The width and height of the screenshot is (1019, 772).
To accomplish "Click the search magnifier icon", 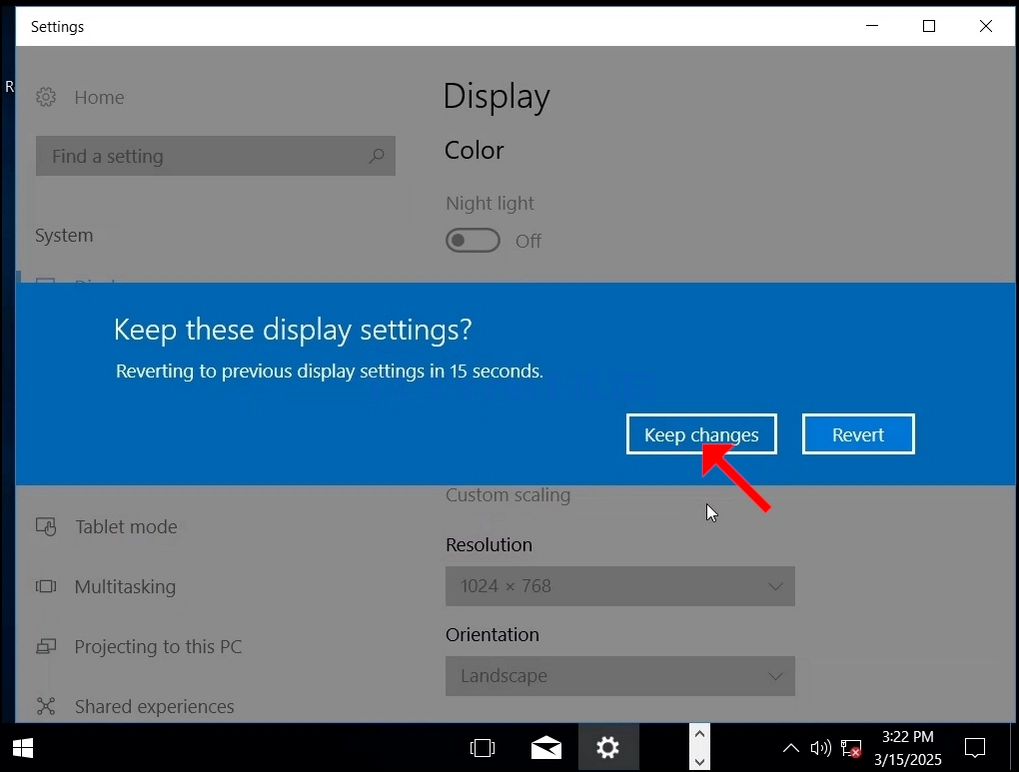I will 376,156.
